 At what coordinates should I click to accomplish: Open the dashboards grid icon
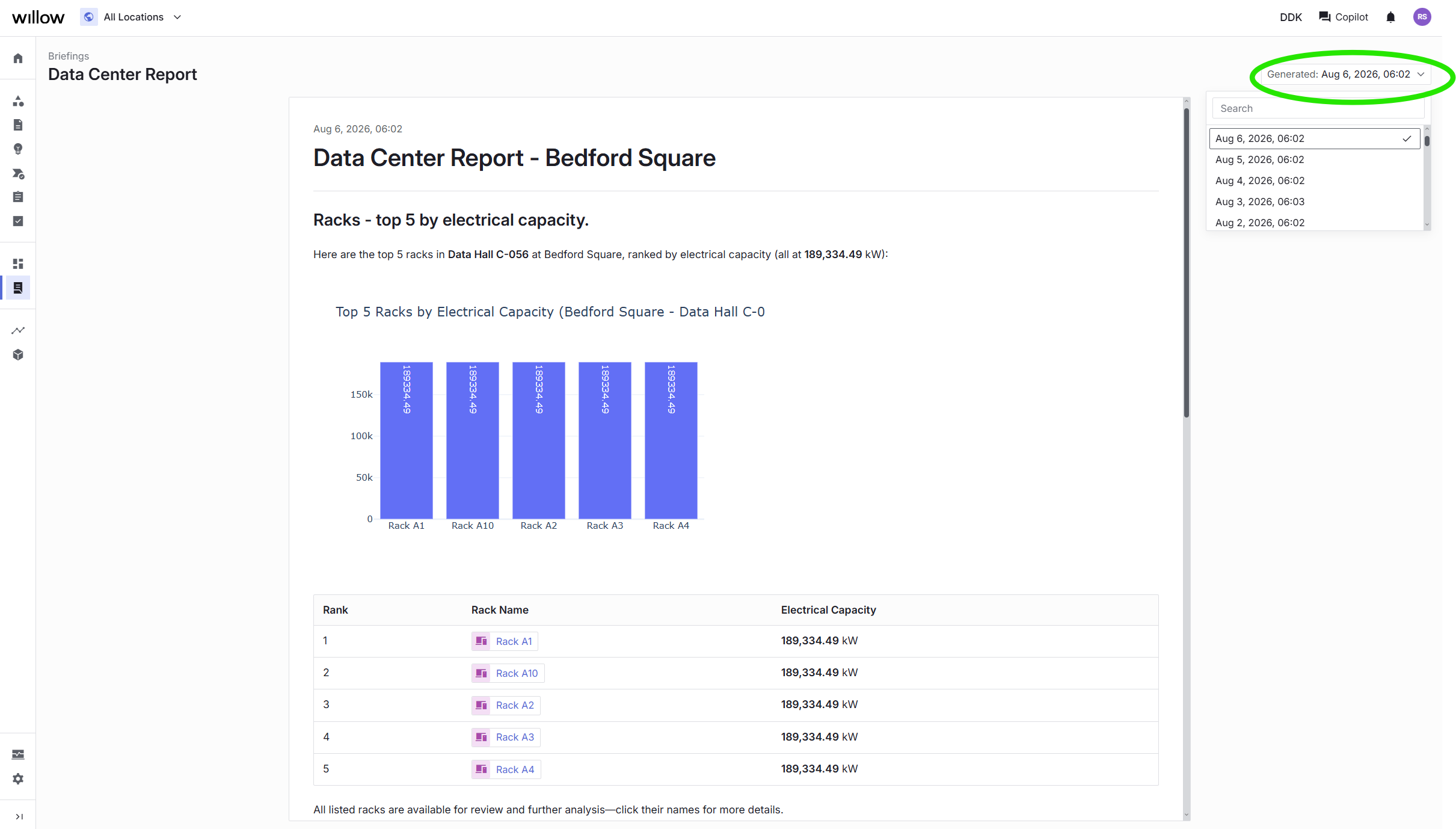[x=18, y=263]
